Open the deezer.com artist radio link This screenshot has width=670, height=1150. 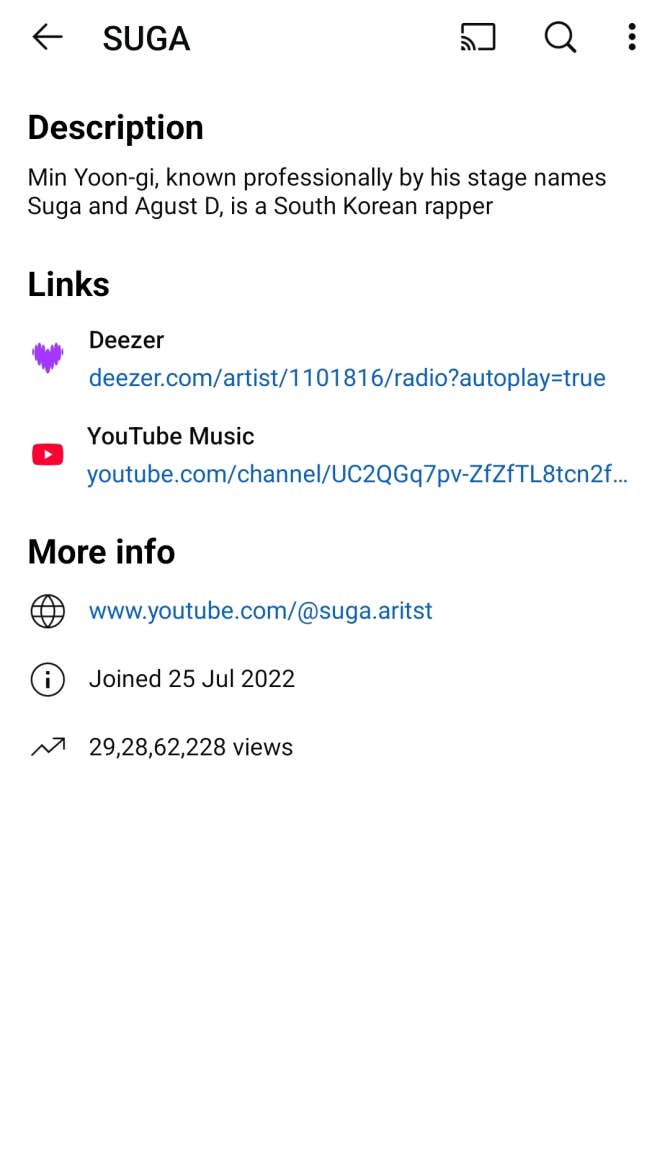[347, 378]
